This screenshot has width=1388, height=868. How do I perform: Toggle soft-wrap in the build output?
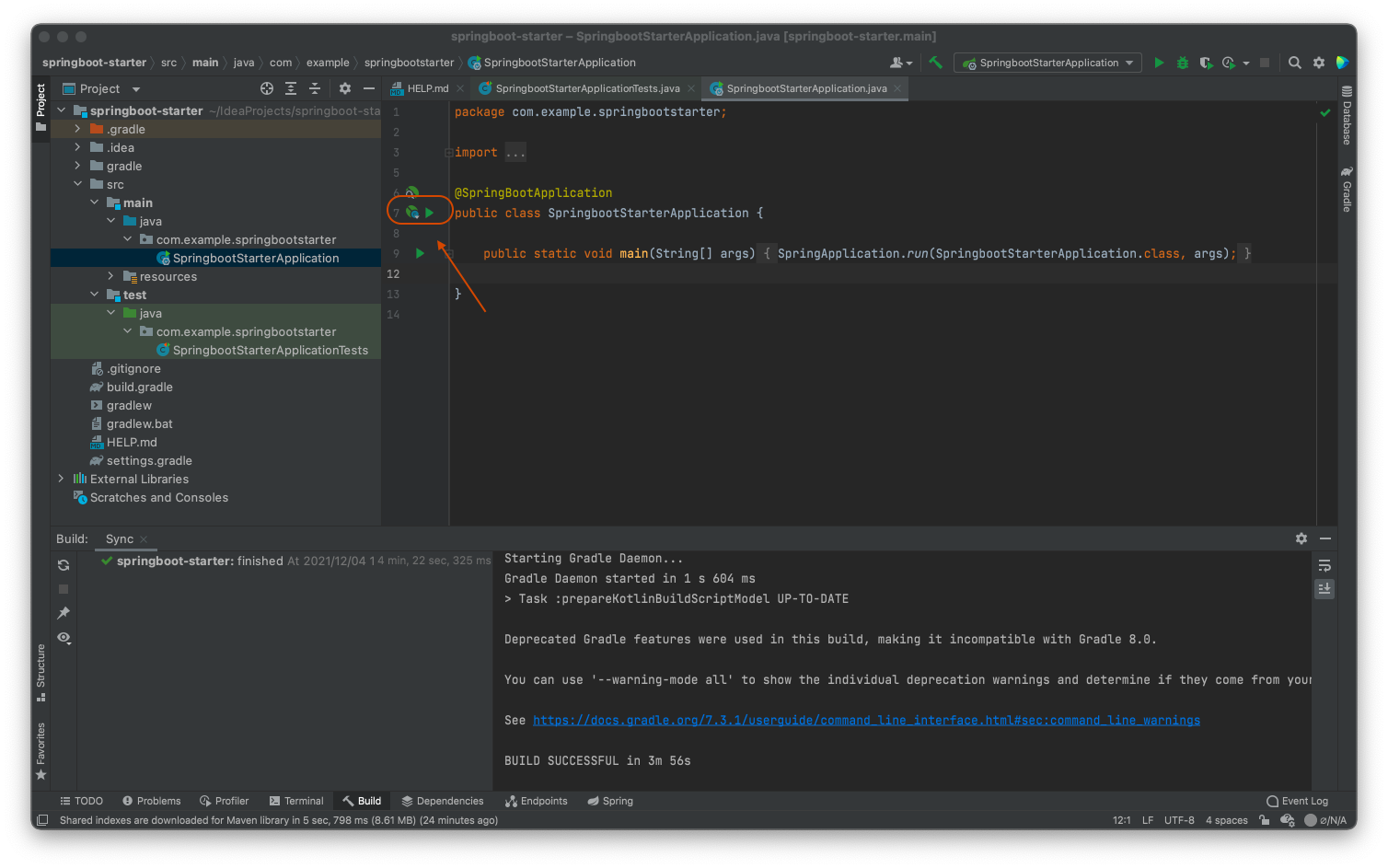pyautogui.click(x=1324, y=565)
